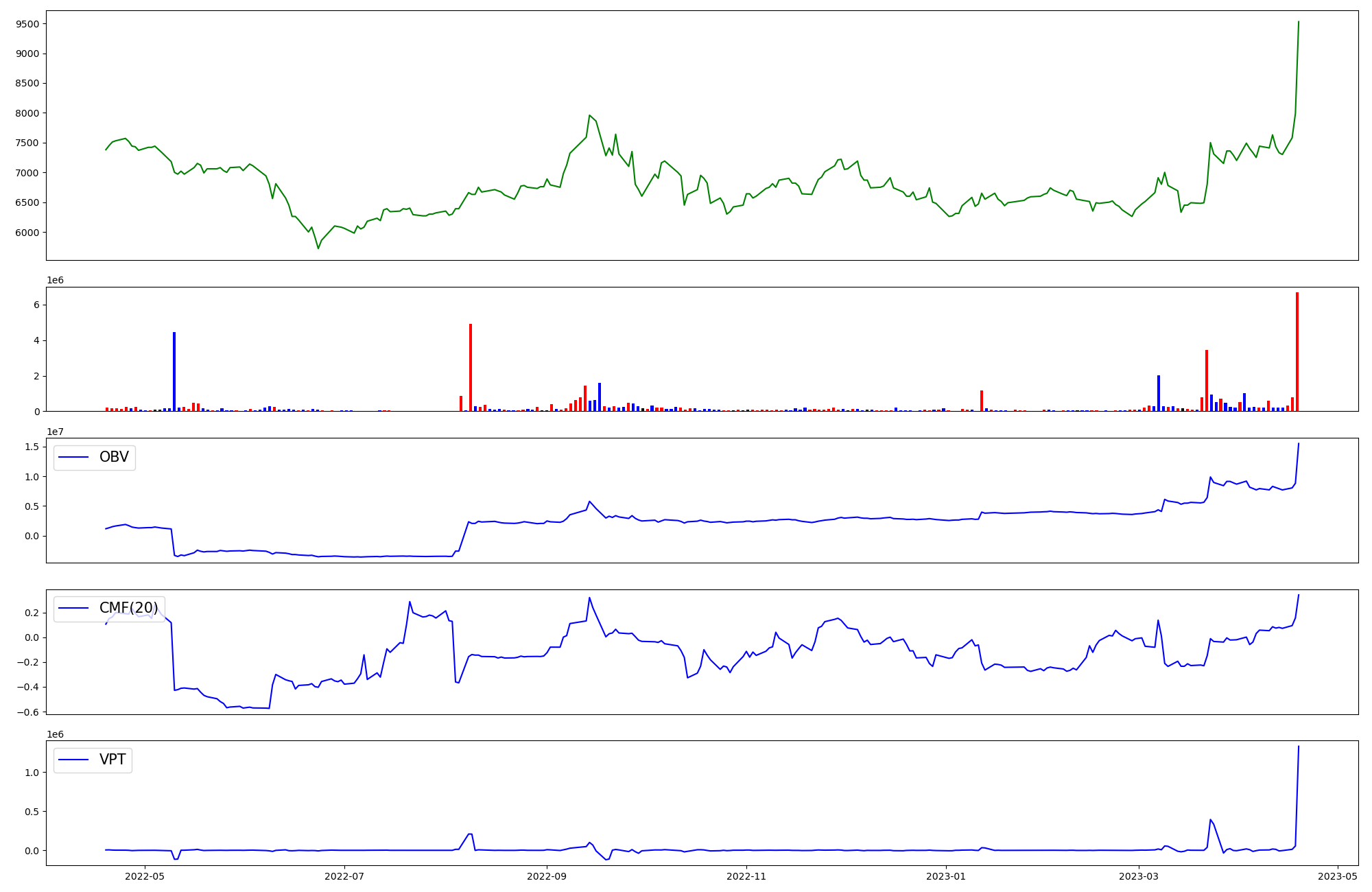This screenshot has height=892, width=1372.
Task: Click the tall red August 2022 volume bar
Action: pos(471,367)
